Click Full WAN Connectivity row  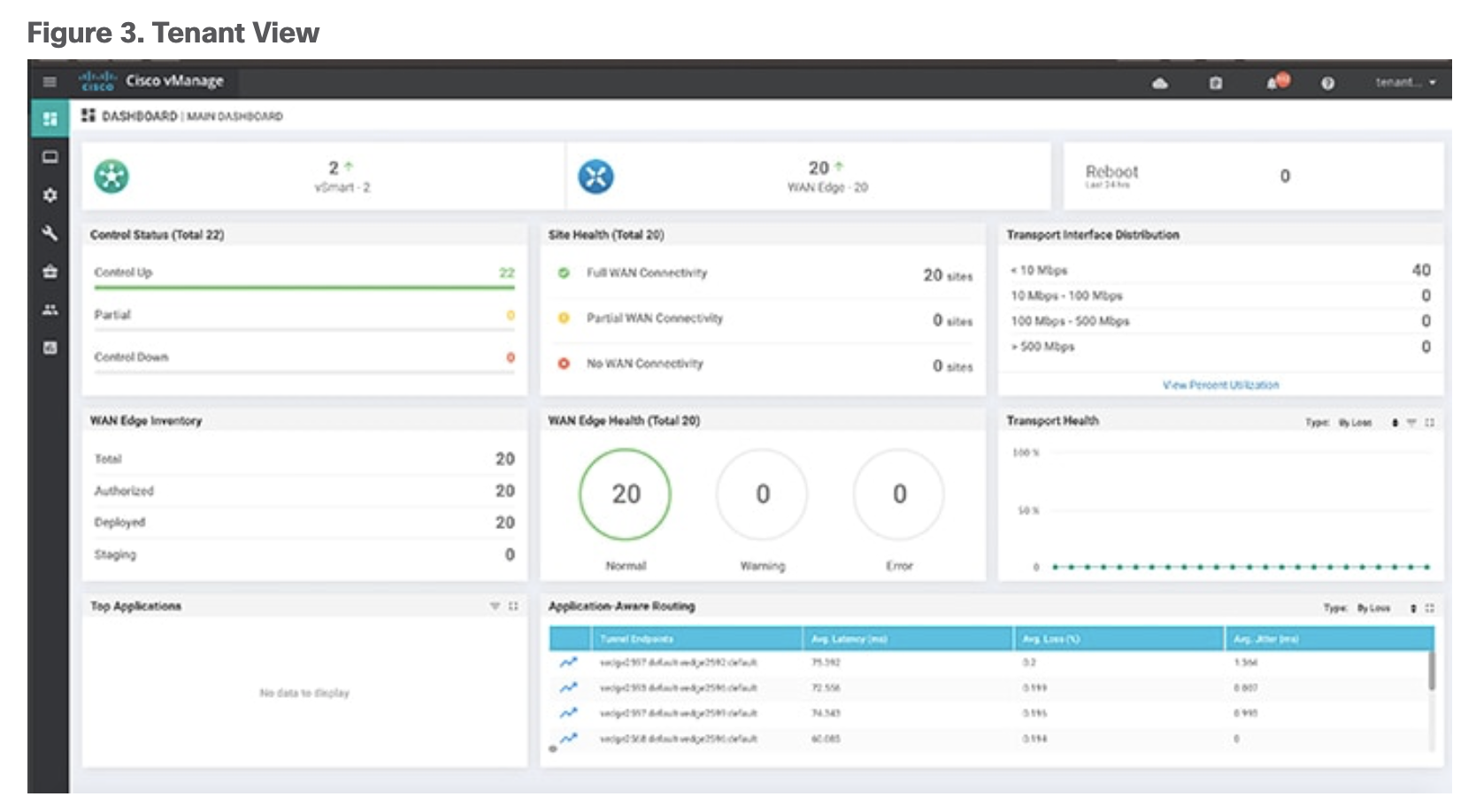pyautogui.click(x=647, y=273)
